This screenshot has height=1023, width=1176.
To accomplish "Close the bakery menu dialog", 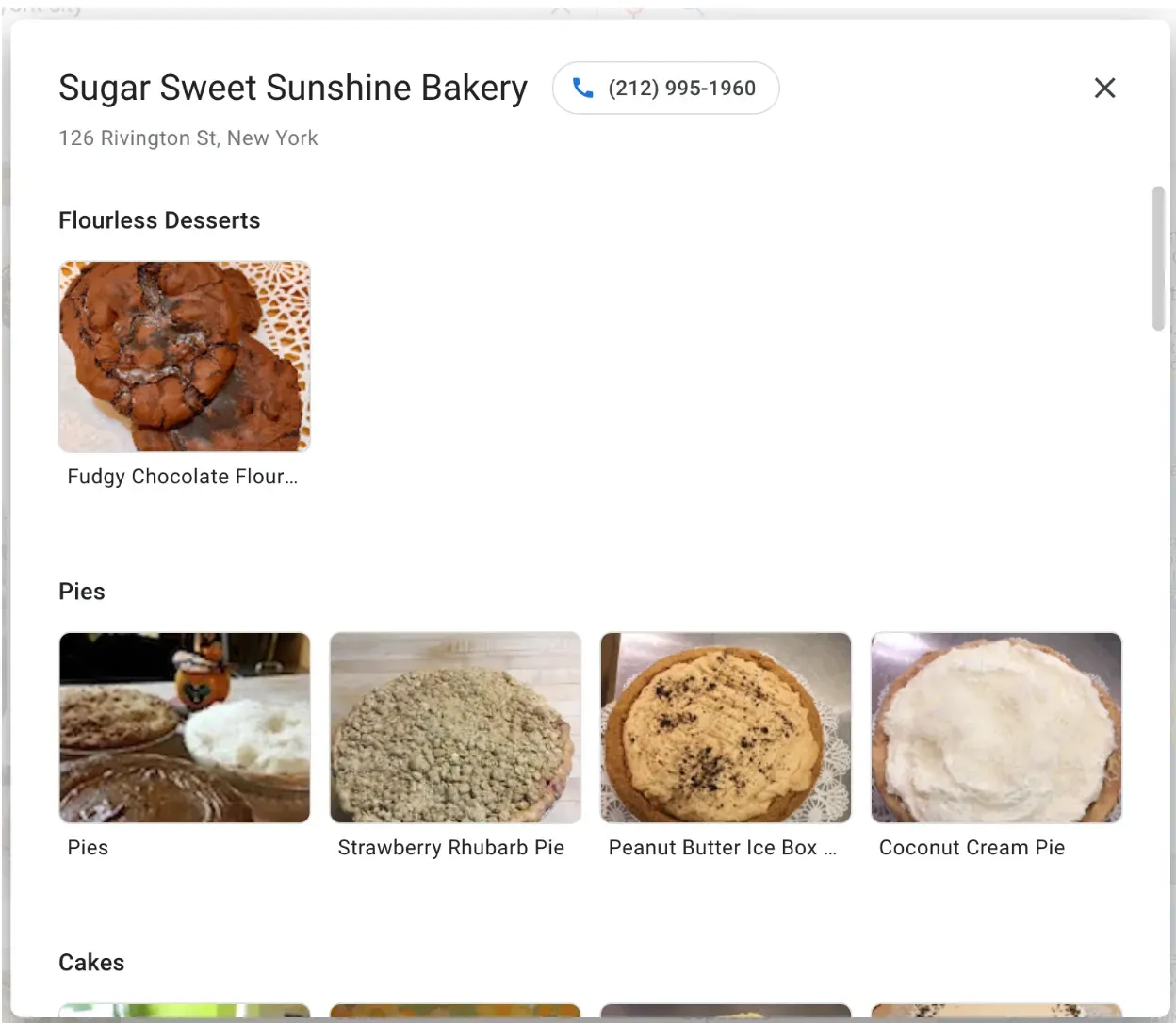I will (1104, 89).
